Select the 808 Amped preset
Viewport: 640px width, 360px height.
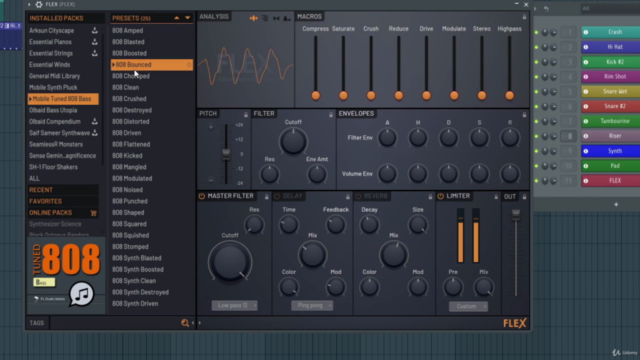click(x=128, y=31)
